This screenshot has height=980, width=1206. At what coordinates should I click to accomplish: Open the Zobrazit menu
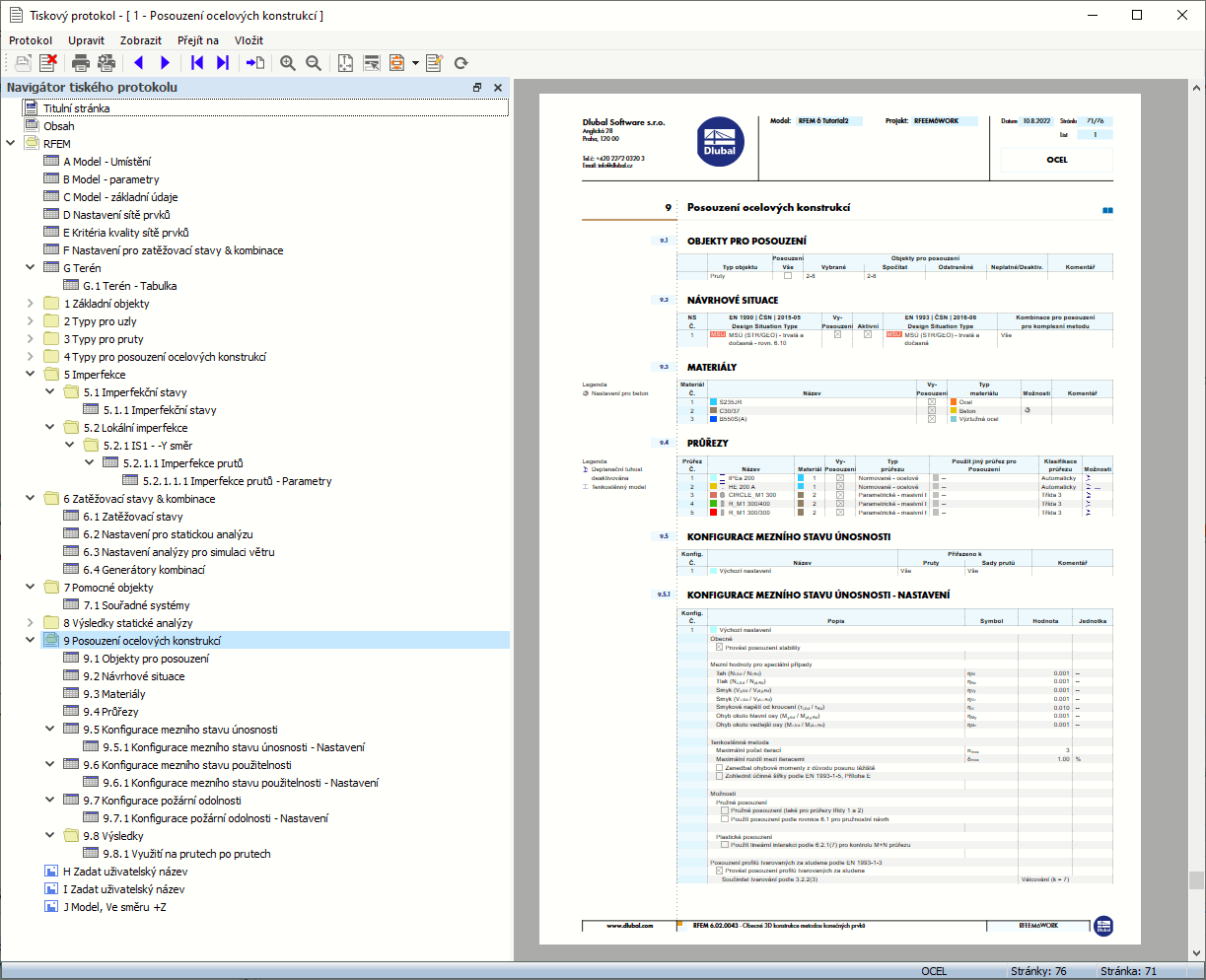coord(141,40)
